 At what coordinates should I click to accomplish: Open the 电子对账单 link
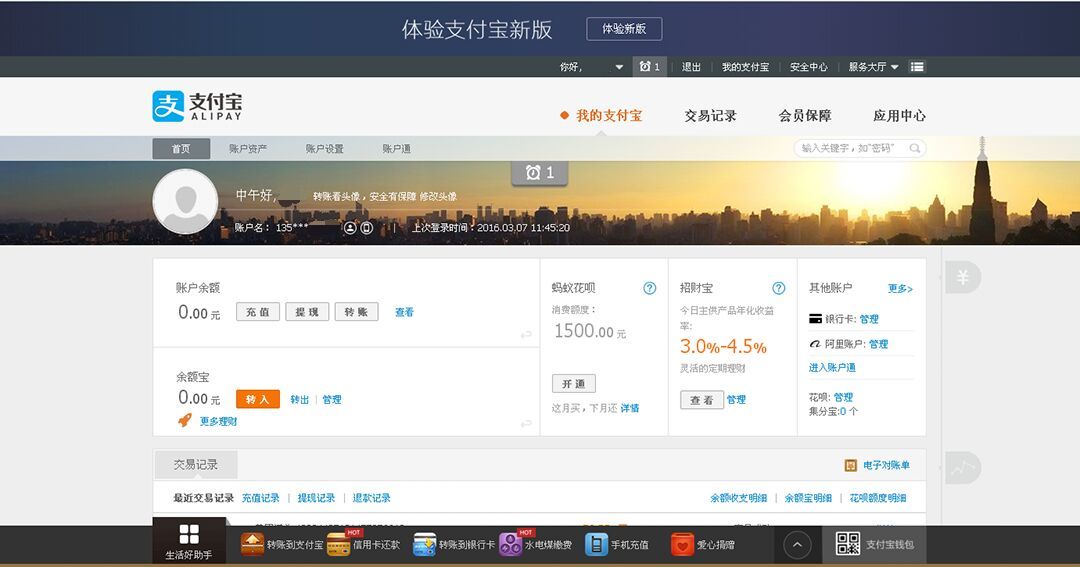(x=885, y=465)
